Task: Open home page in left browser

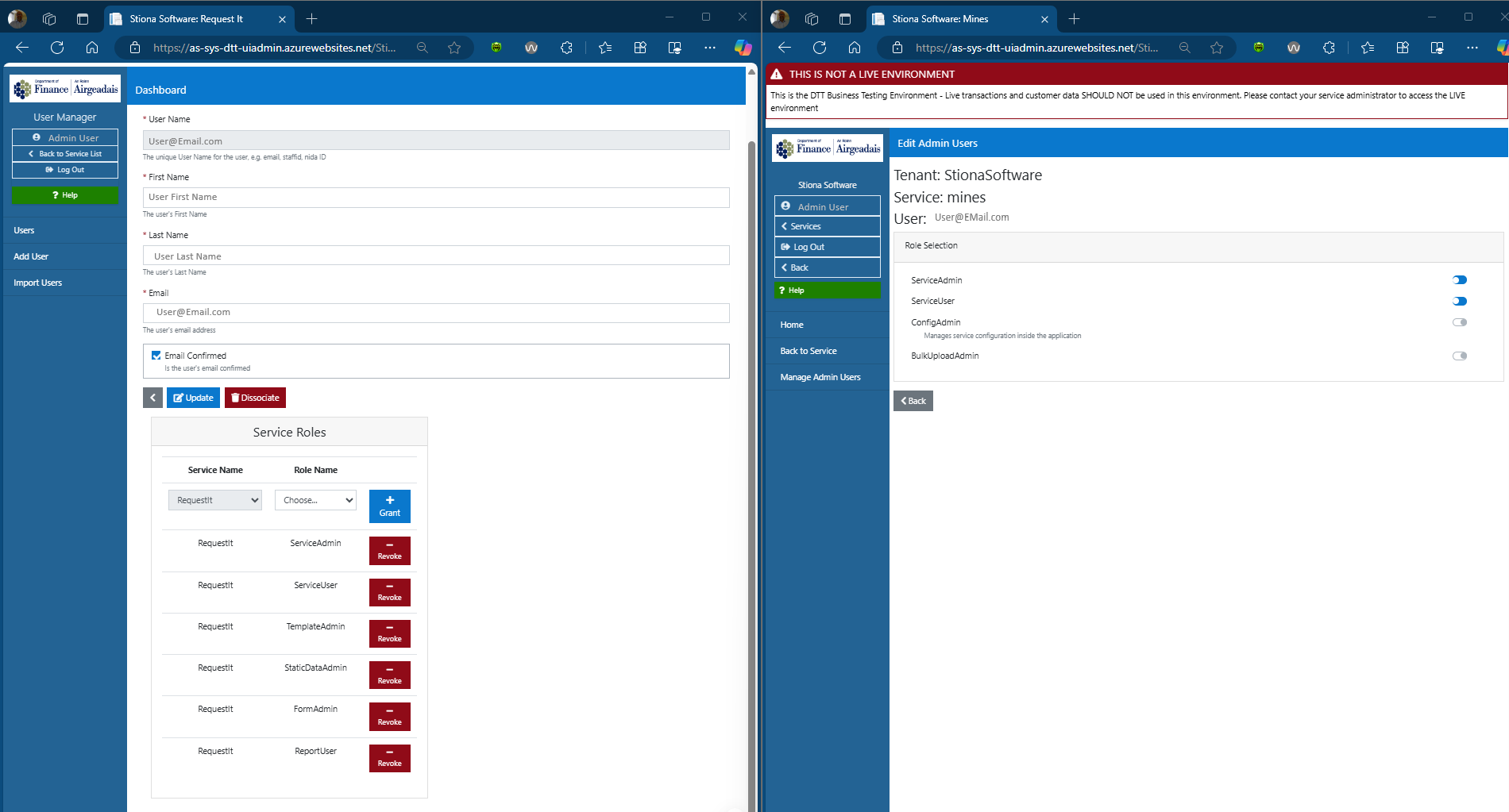Action: (92, 48)
